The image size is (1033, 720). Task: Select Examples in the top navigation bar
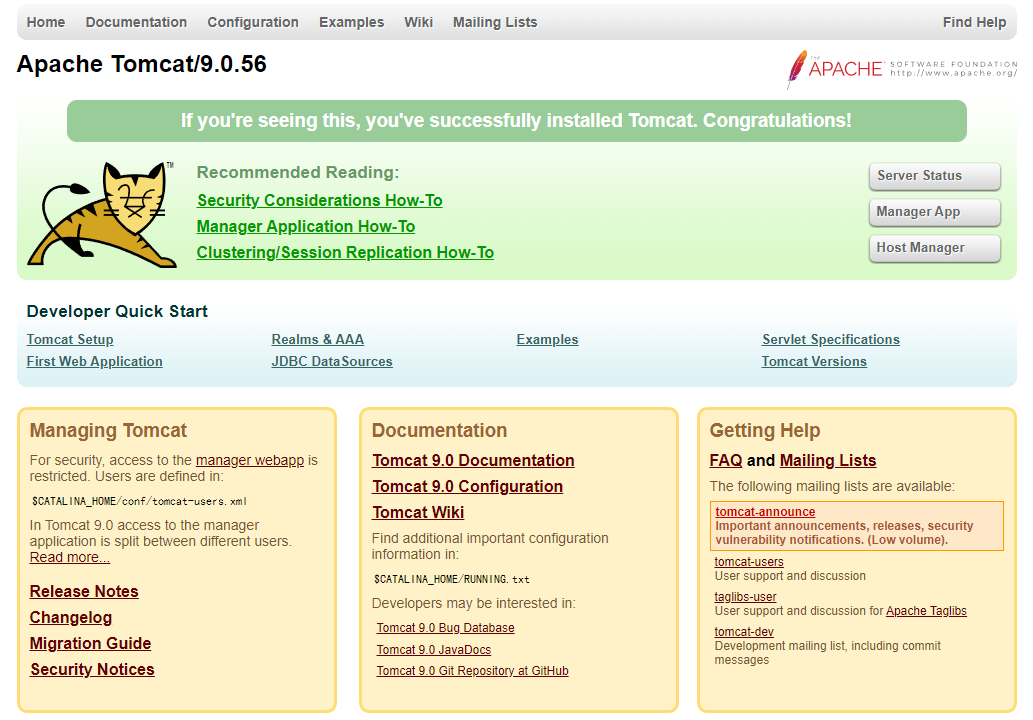point(351,22)
